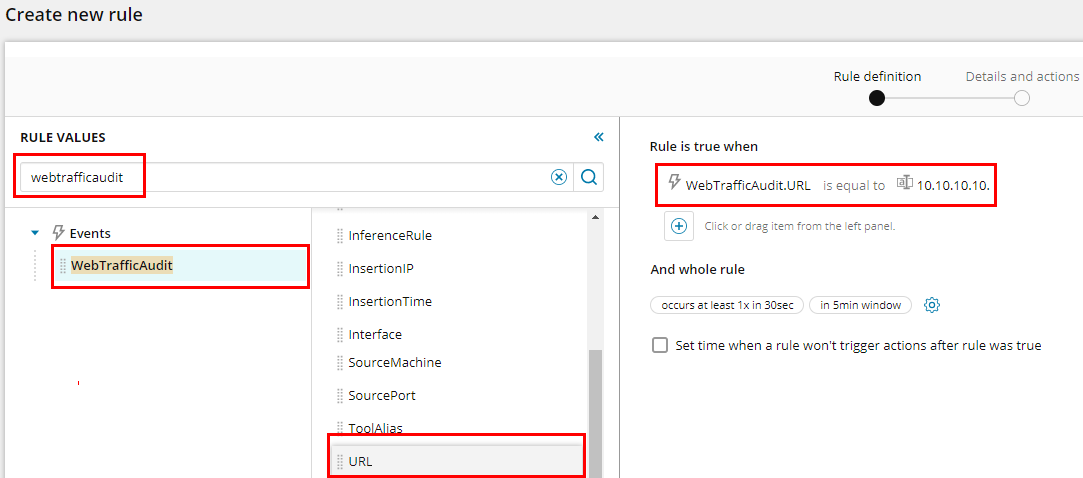Enable the won't trigger actions time checkbox
This screenshot has width=1083, height=478.
[660, 345]
